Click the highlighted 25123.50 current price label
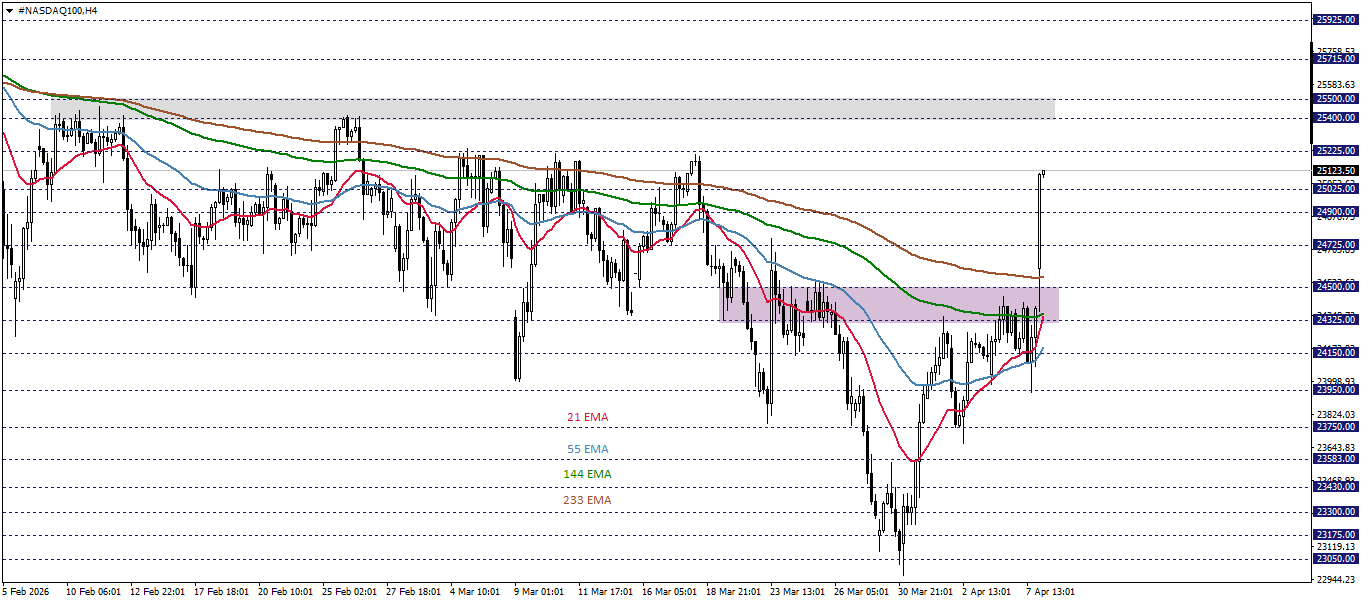The image size is (1362, 603). (1334, 169)
